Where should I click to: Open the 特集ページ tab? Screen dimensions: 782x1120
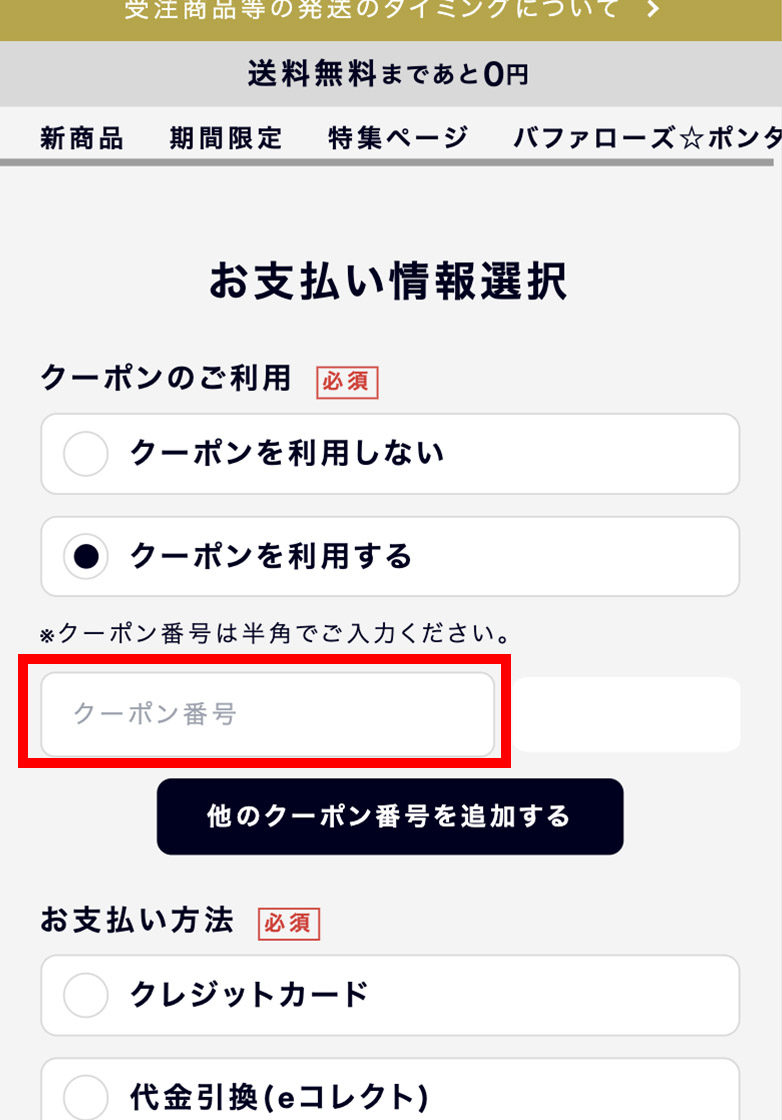click(398, 138)
